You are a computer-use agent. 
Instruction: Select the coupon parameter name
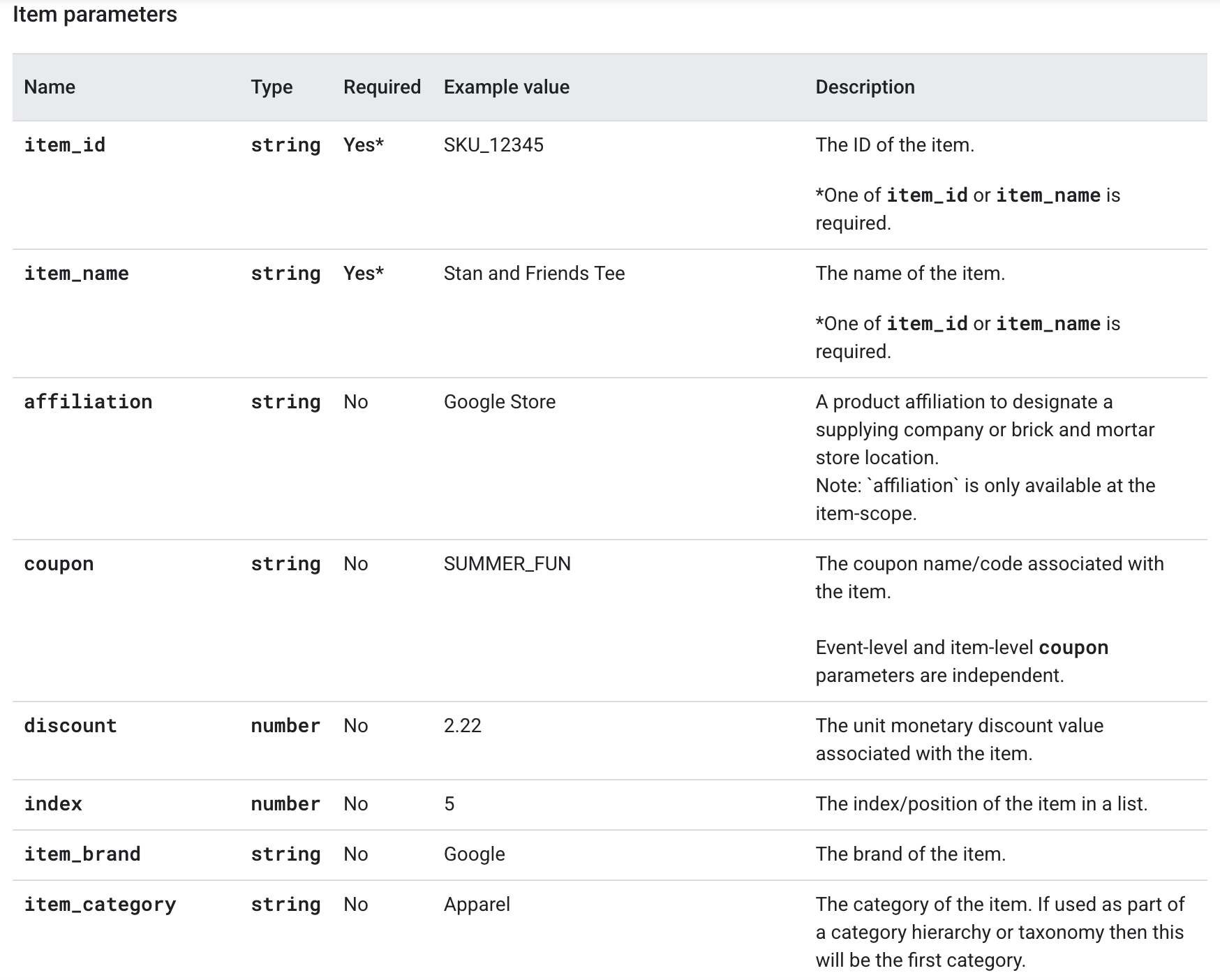coord(59,563)
